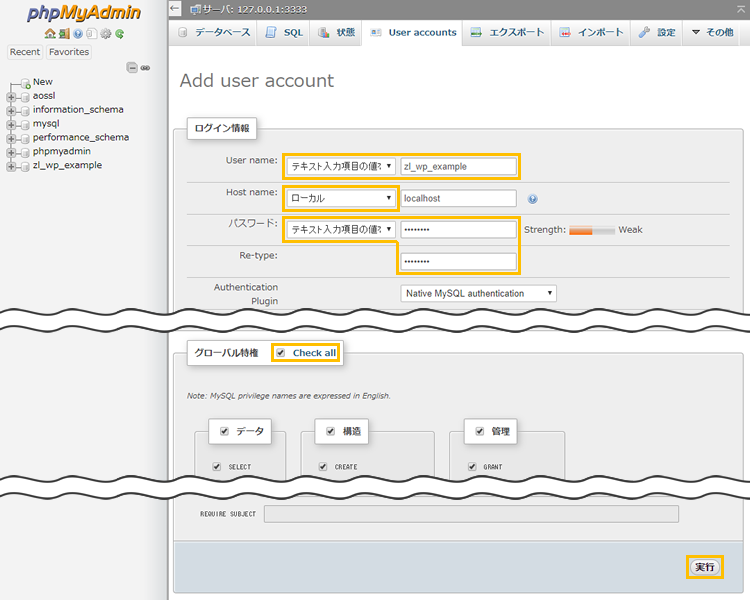The height and width of the screenshot is (600, 750).
Task: Open the blue documentation help icon
Action: click(x=77, y=34)
